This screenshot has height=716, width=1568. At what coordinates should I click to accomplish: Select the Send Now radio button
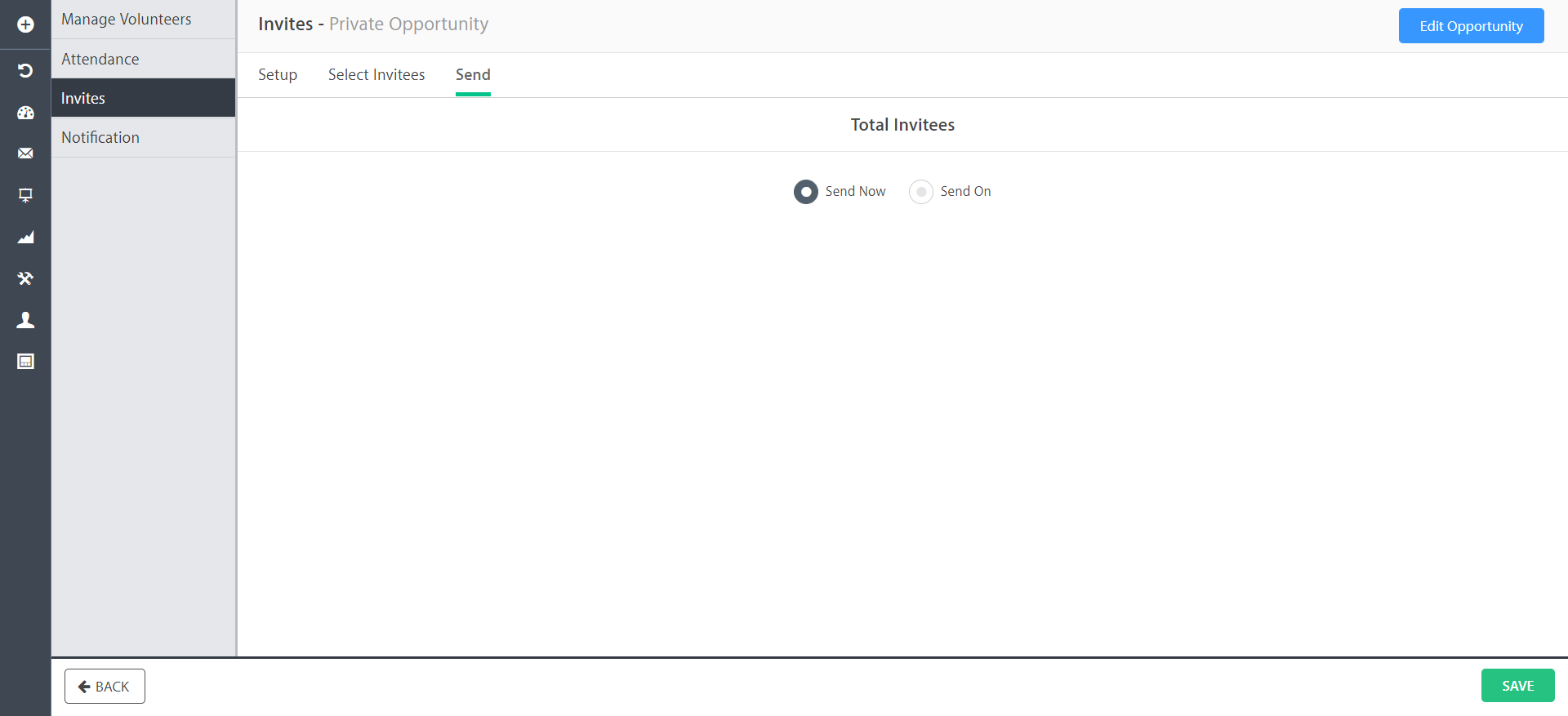point(806,192)
